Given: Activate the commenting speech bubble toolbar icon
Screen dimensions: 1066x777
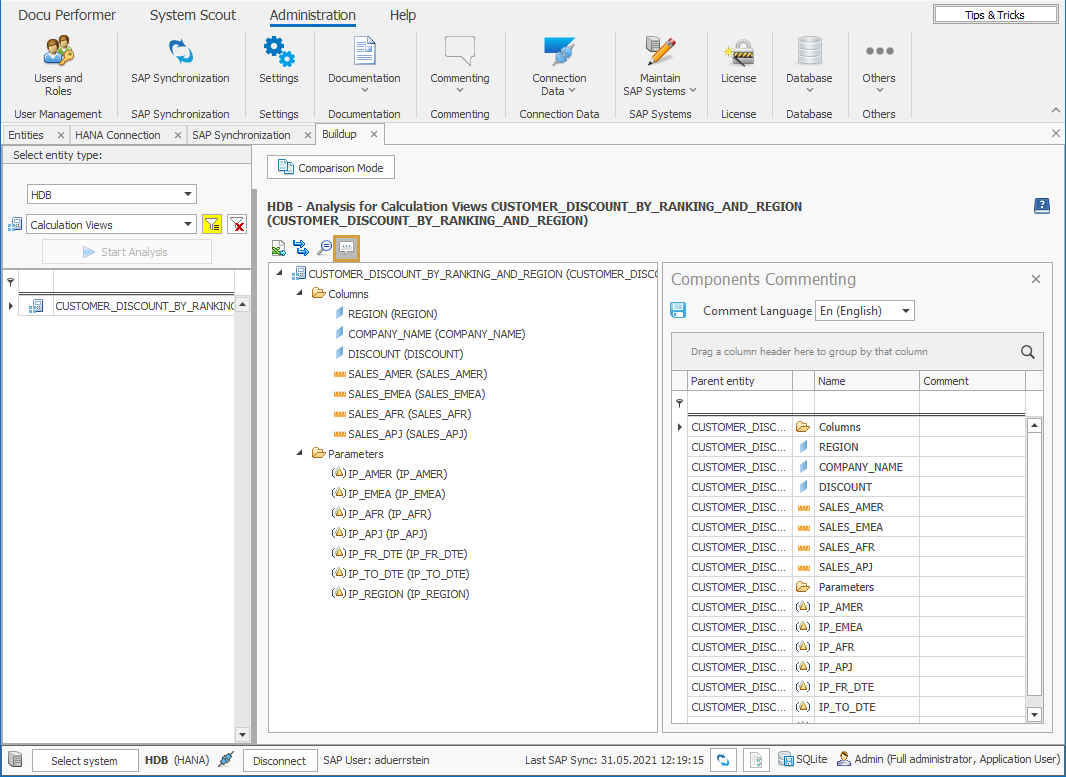Looking at the screenshot, I should [x=346, y=247].
